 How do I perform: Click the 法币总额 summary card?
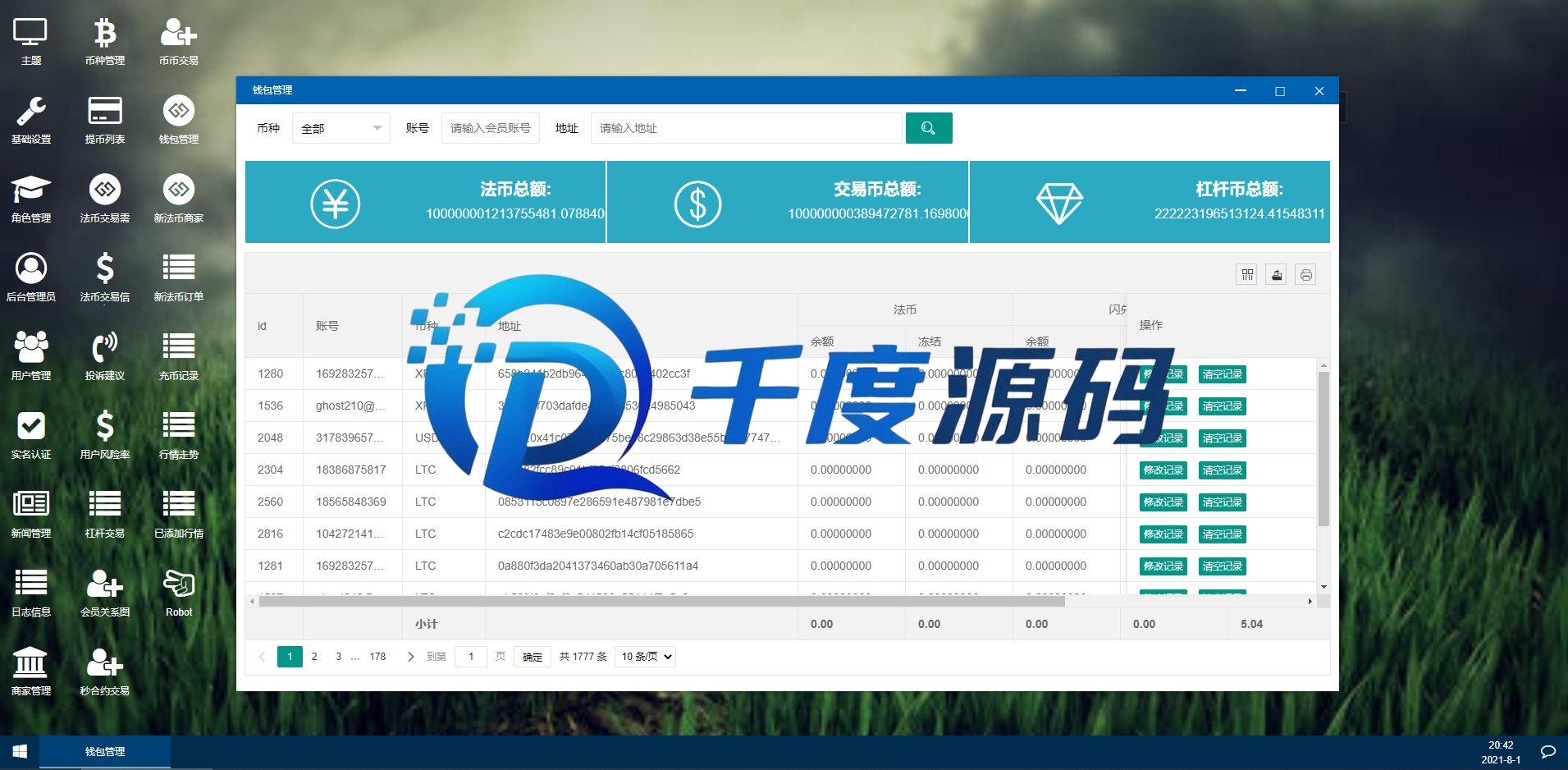[425, 202]
